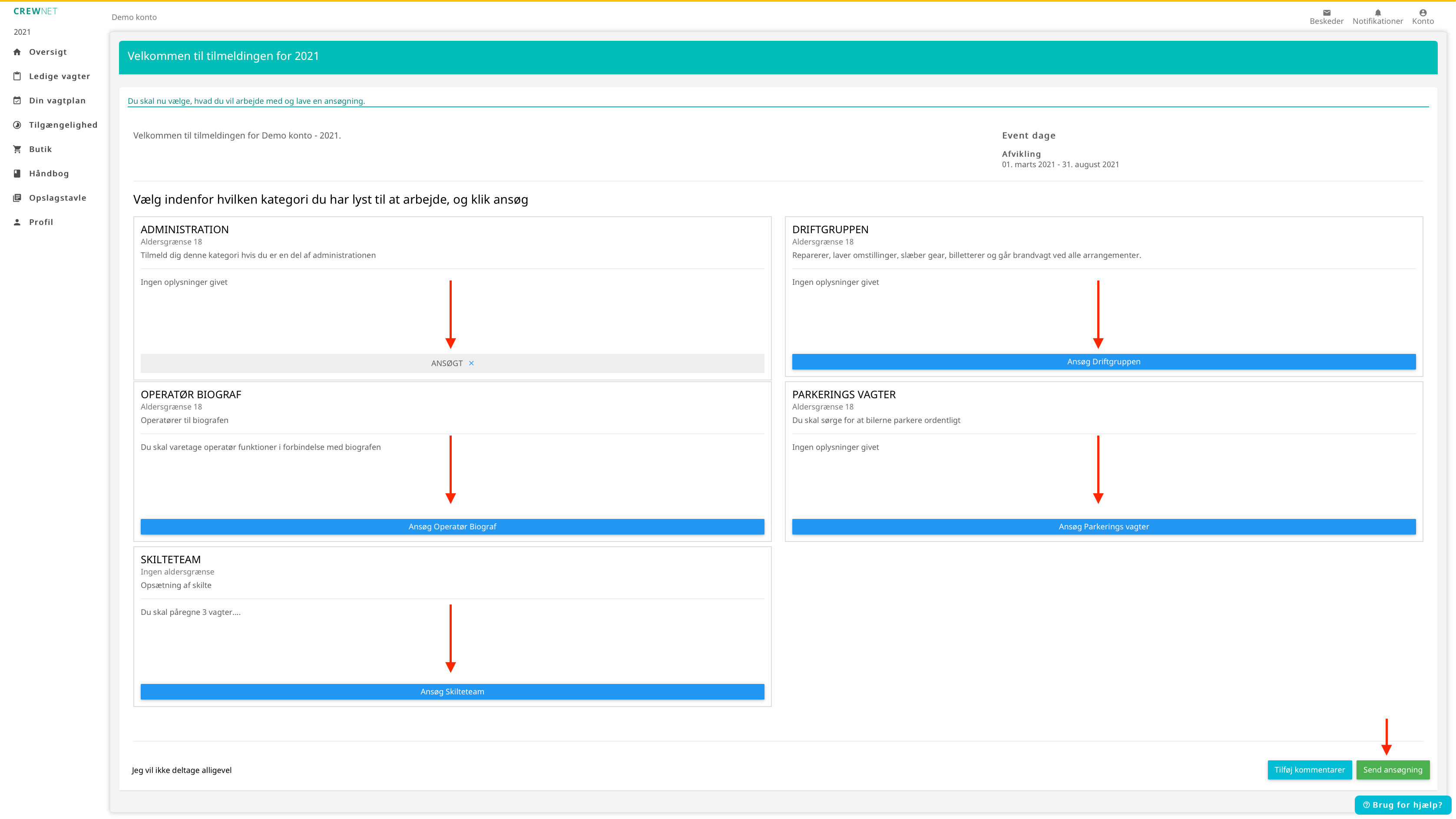Open Beskeder envelope icon
Viewport: 1456px width, 819px height.
point(1326,13)
